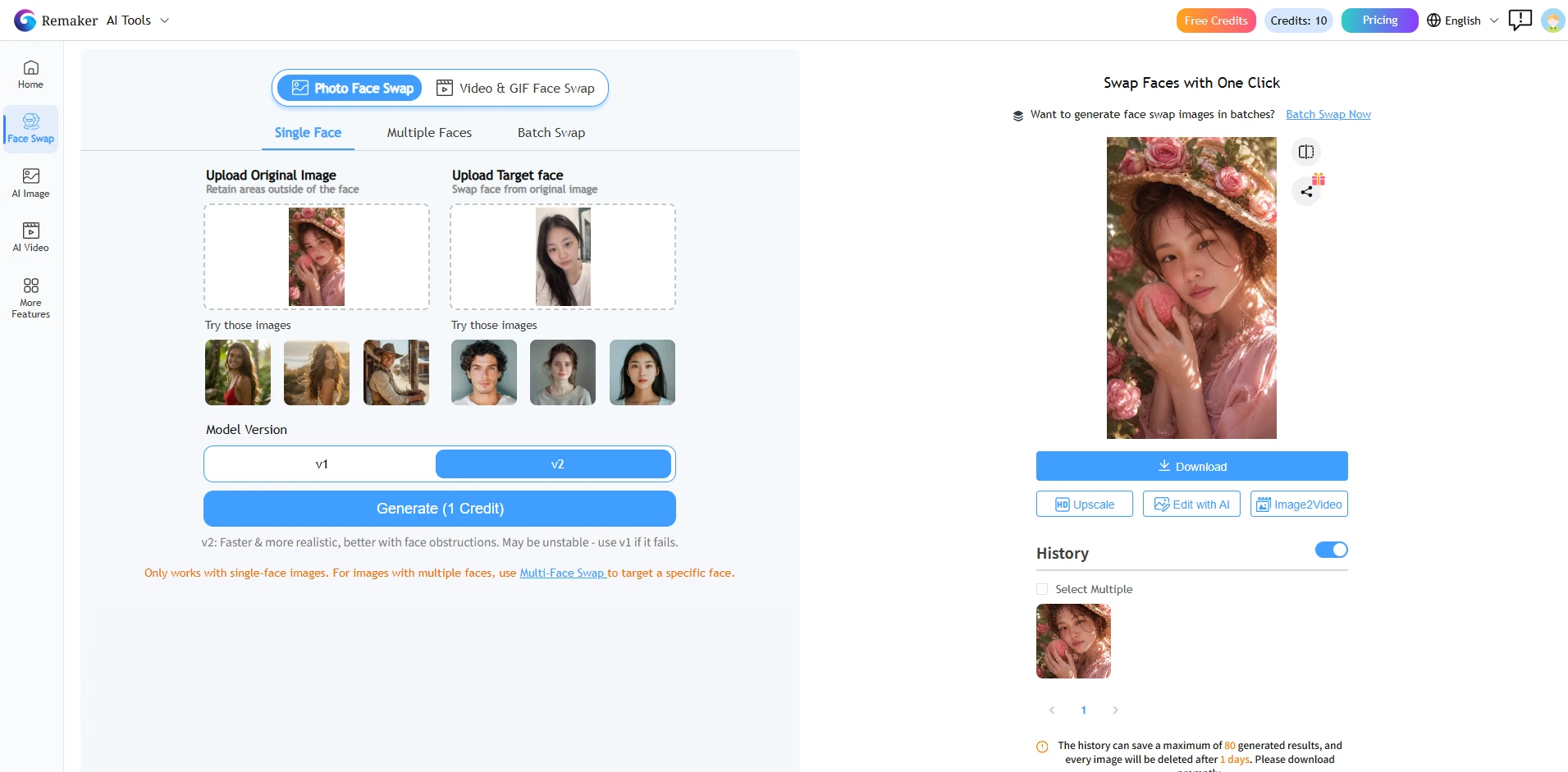Switch to the Multiple Faces tab

[x=429, y=133]
